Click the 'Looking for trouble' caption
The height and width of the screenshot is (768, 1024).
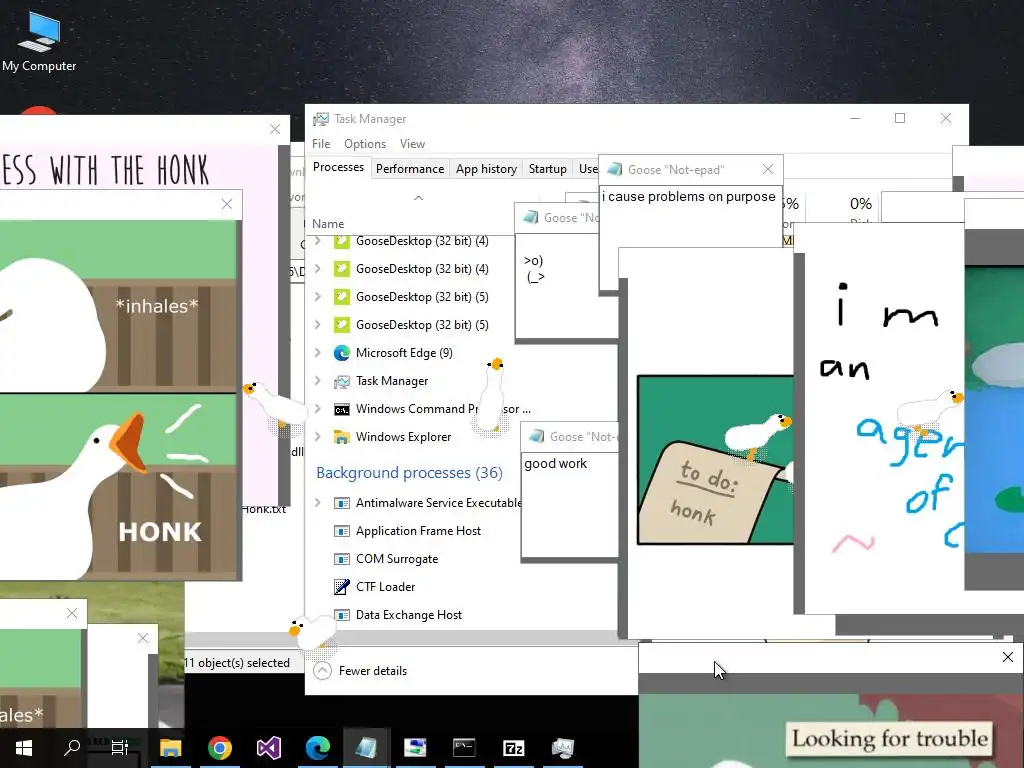pyautogui.click(x=890, y=739)
